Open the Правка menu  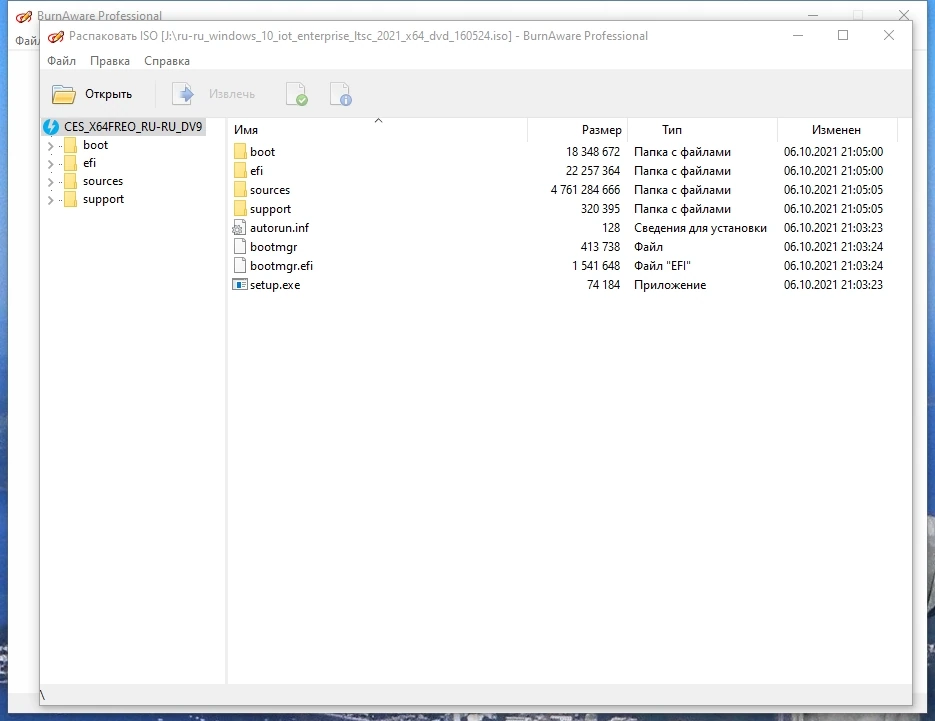[x=110, y=61]
